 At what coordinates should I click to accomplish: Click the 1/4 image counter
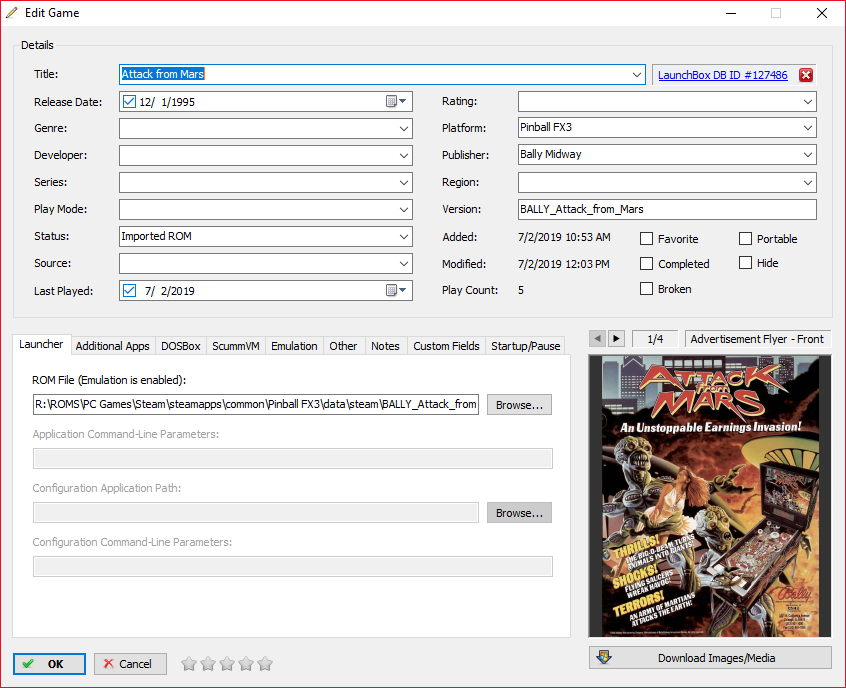click(x=655, y=339)
